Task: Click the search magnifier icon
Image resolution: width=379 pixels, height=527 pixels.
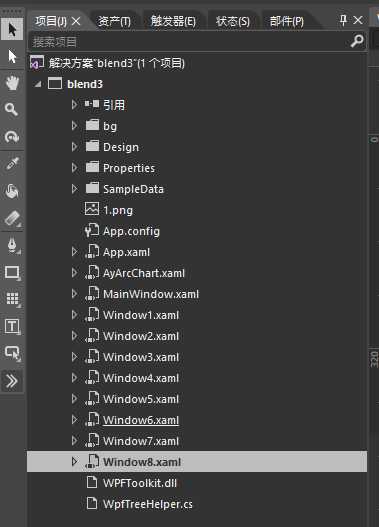Action: [357, 41]
